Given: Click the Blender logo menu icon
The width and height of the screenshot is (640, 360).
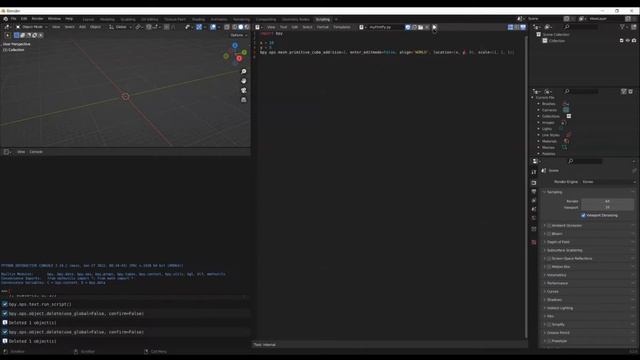Looking at the screenshot, I should pos(5,19).
